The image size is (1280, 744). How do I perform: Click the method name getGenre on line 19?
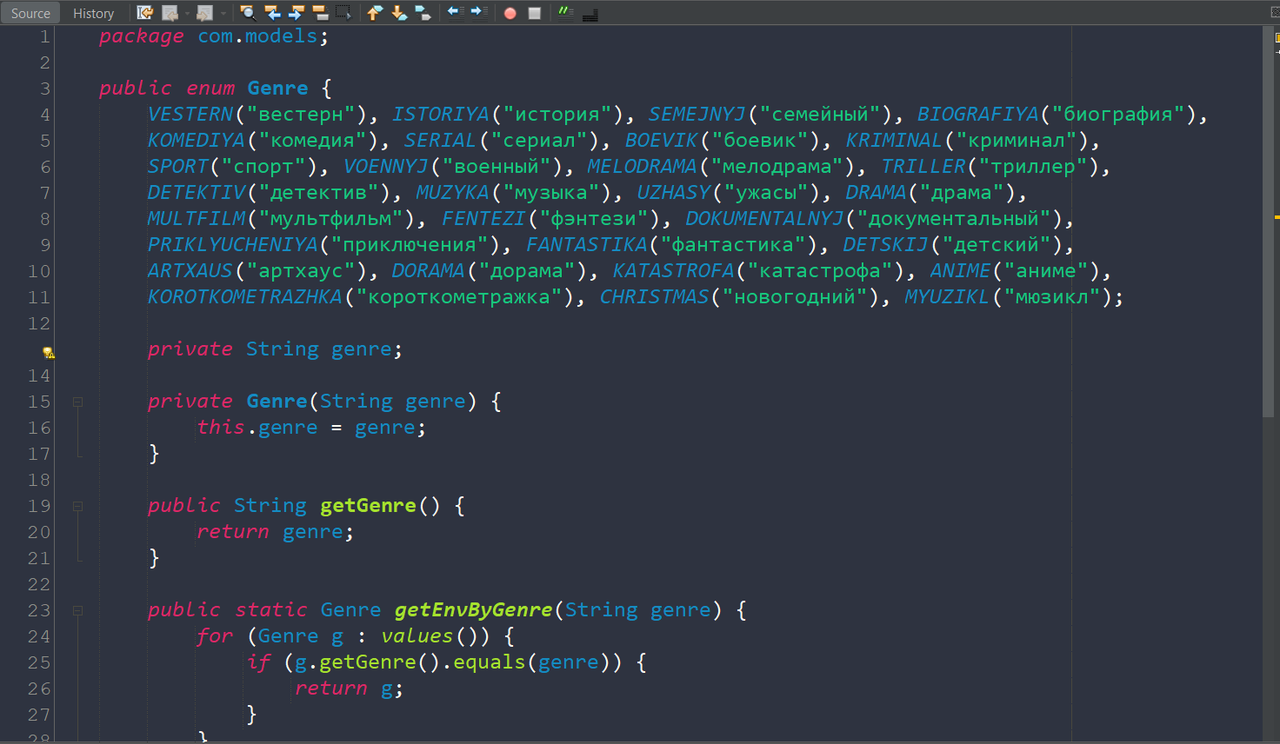pyautogui.click(x=368, y=505)
